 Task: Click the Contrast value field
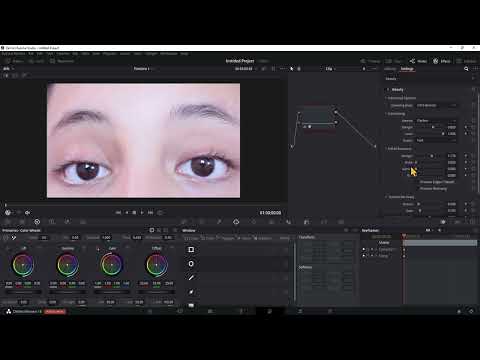coord(106,237)
